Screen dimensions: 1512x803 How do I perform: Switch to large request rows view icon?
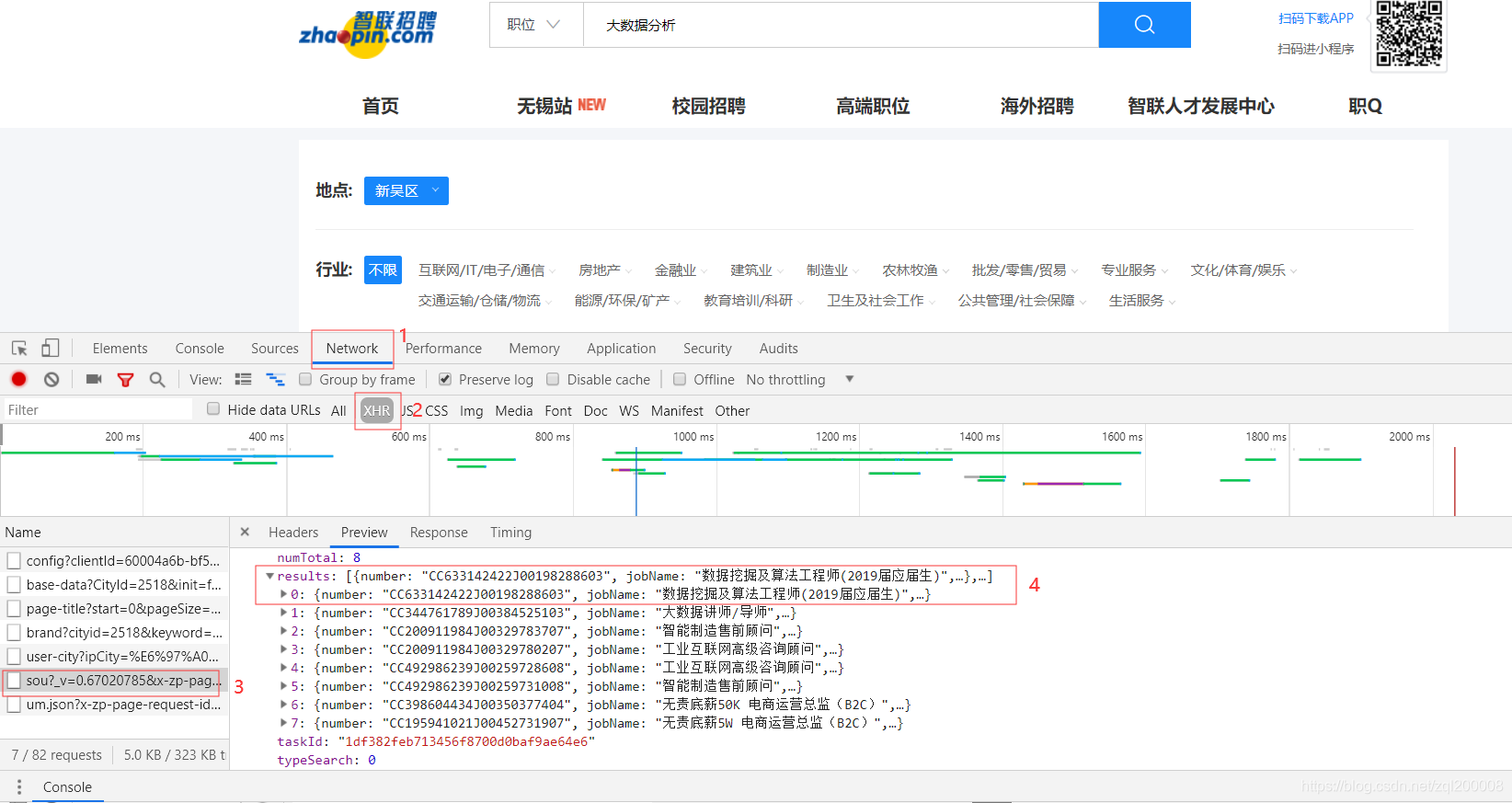244,379
